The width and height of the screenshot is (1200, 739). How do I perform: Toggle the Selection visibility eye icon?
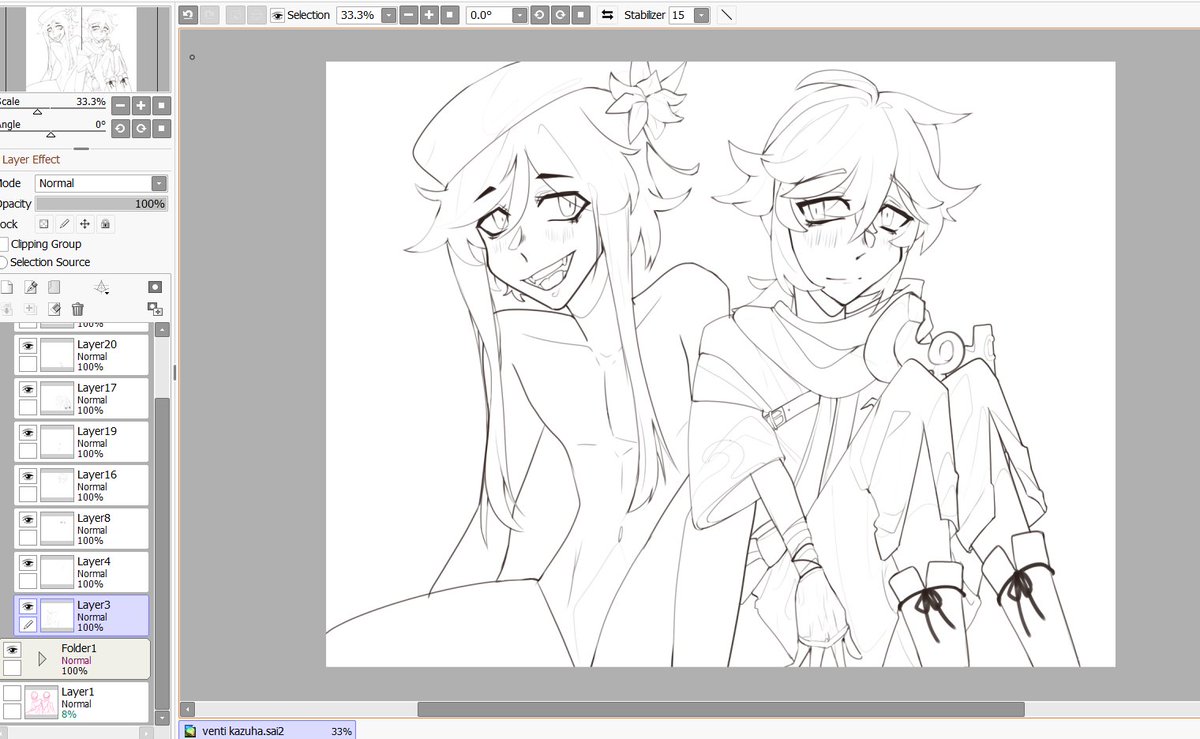277,15
